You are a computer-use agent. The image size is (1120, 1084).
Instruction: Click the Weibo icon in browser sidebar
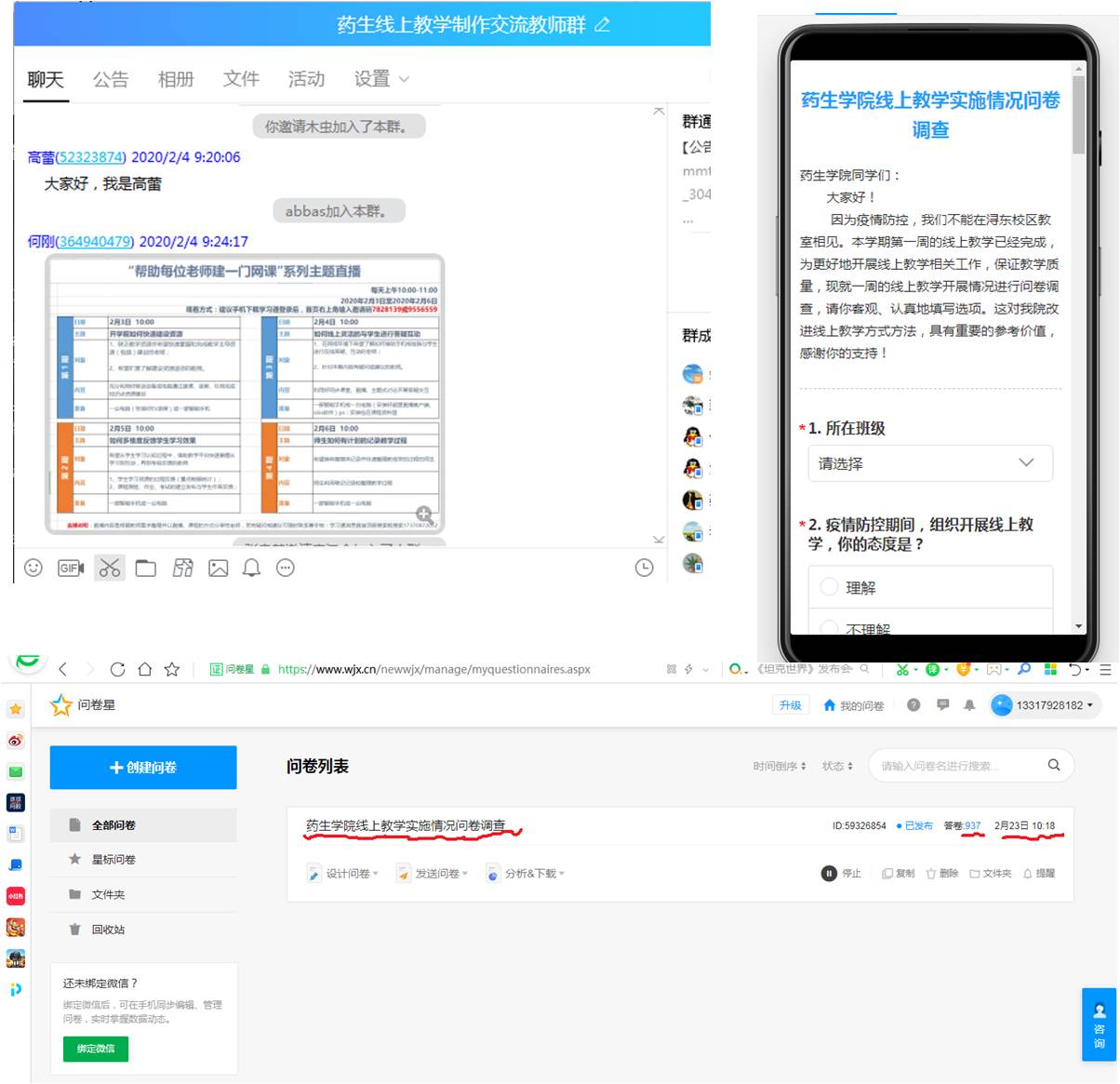[x=16, y=741]
